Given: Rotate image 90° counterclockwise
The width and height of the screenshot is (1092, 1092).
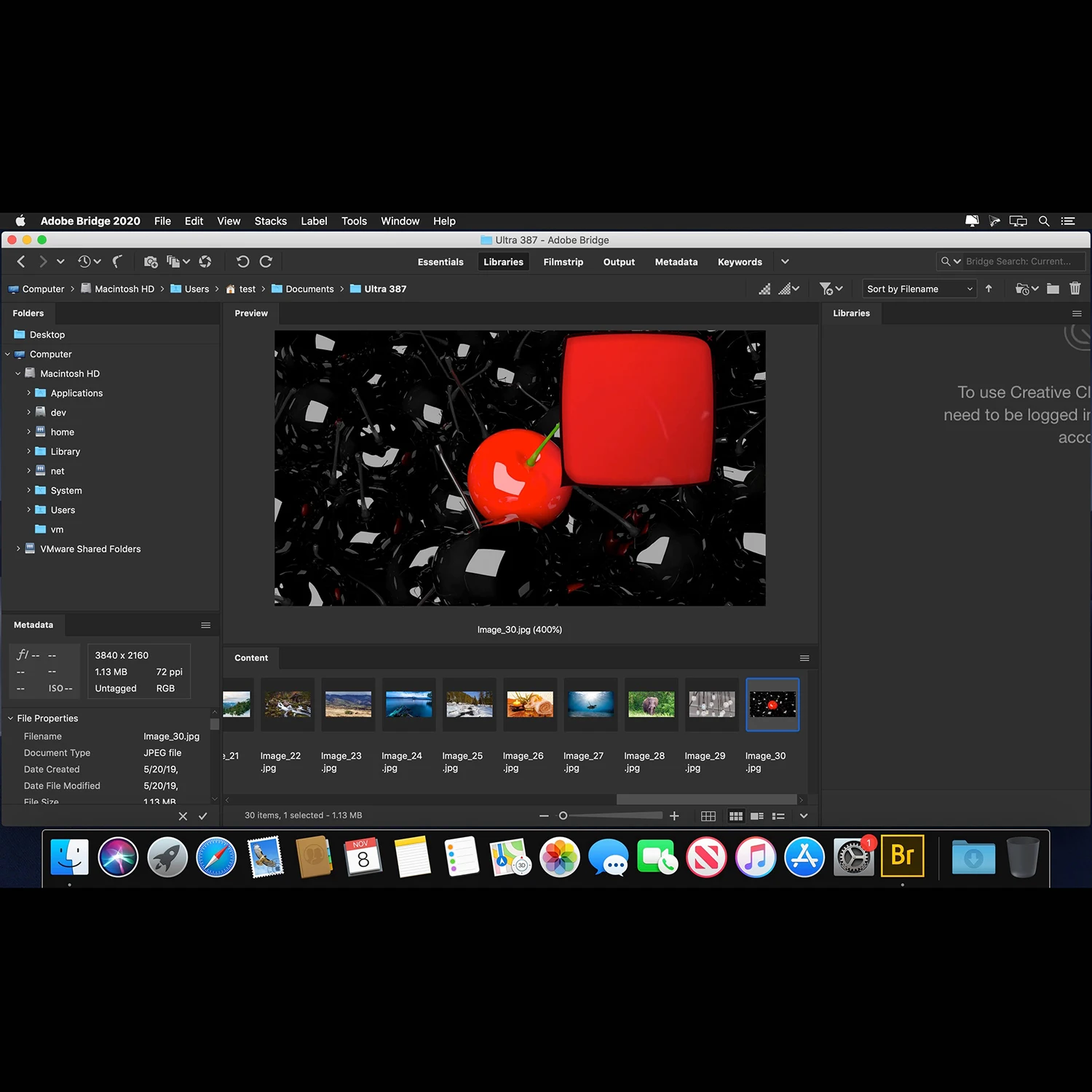Looking at the screenshot, I should tap(242, 261).
